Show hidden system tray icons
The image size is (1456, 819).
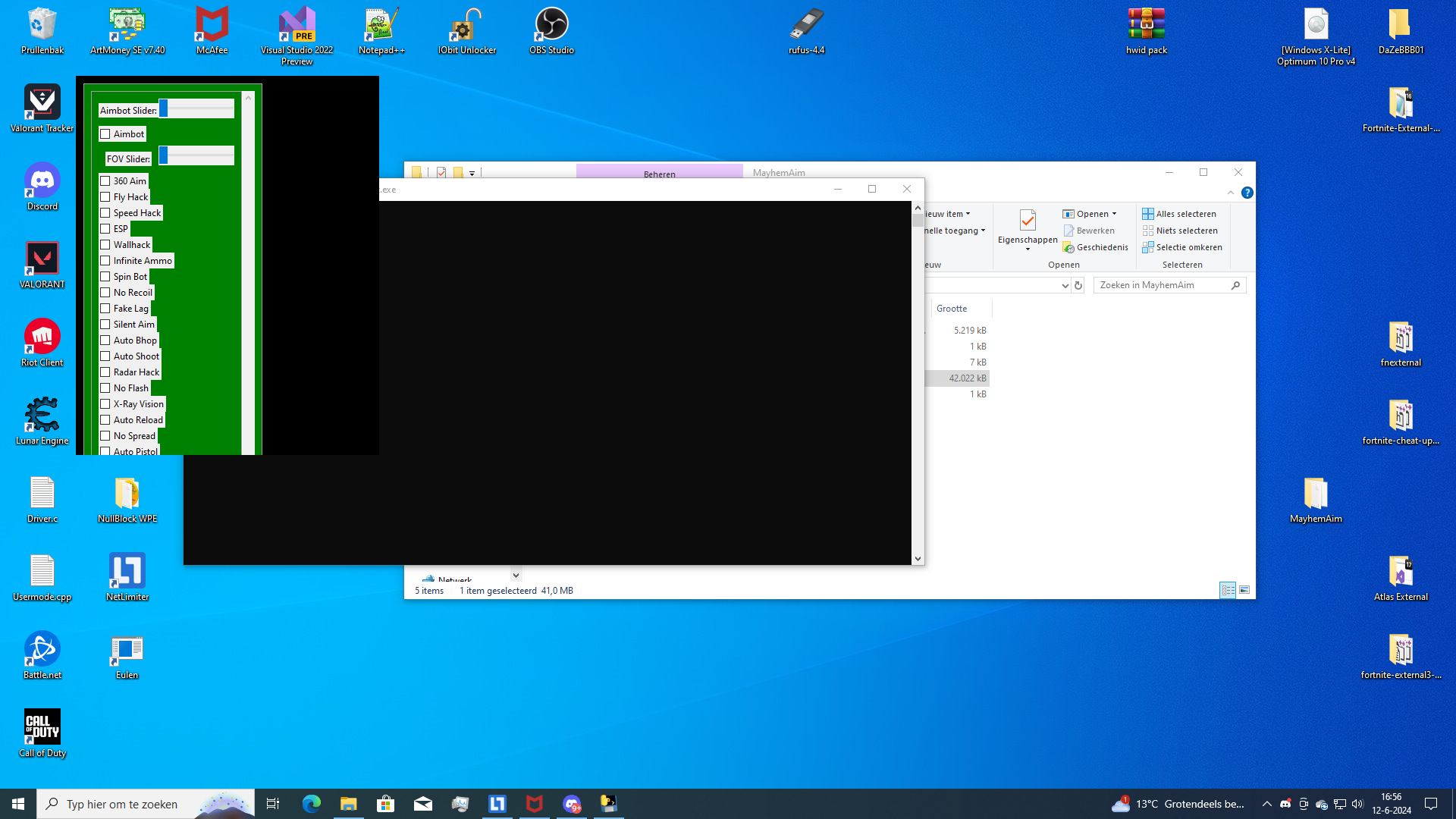[x=1266, y=804]
